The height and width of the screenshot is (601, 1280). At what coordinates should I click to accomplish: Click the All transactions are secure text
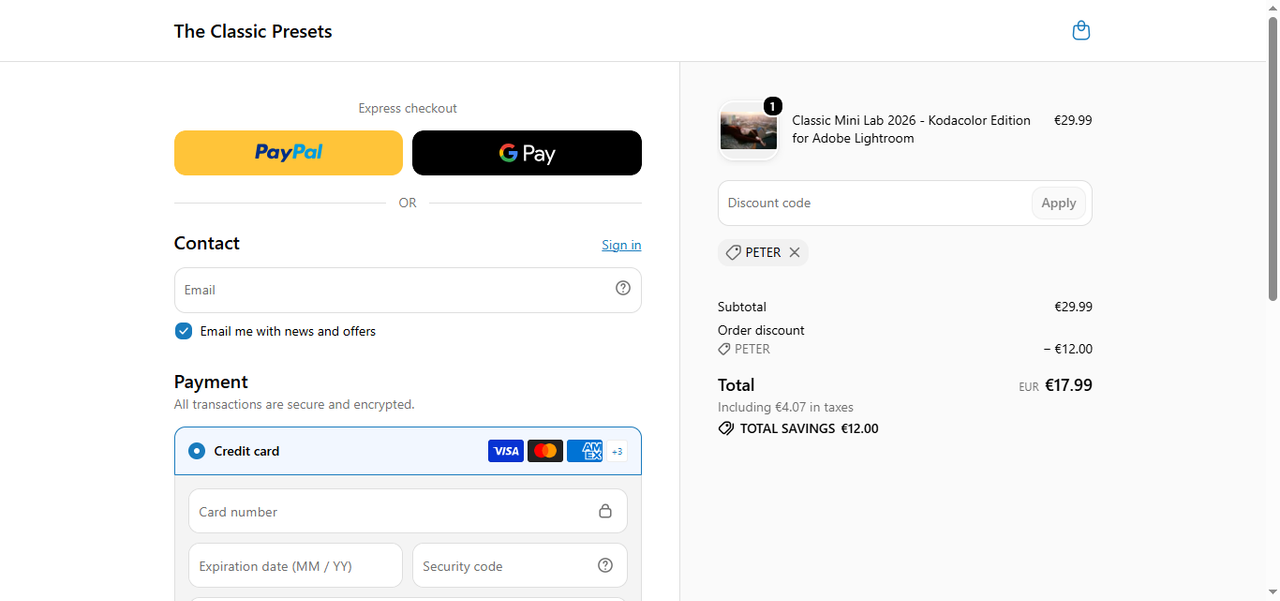click(x=294, y=405)
